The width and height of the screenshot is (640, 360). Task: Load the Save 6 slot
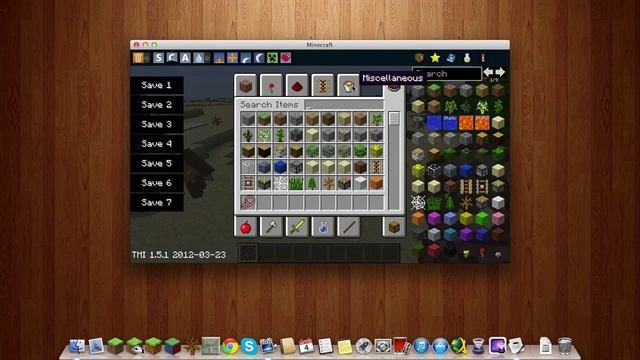[x=157, y=183]
